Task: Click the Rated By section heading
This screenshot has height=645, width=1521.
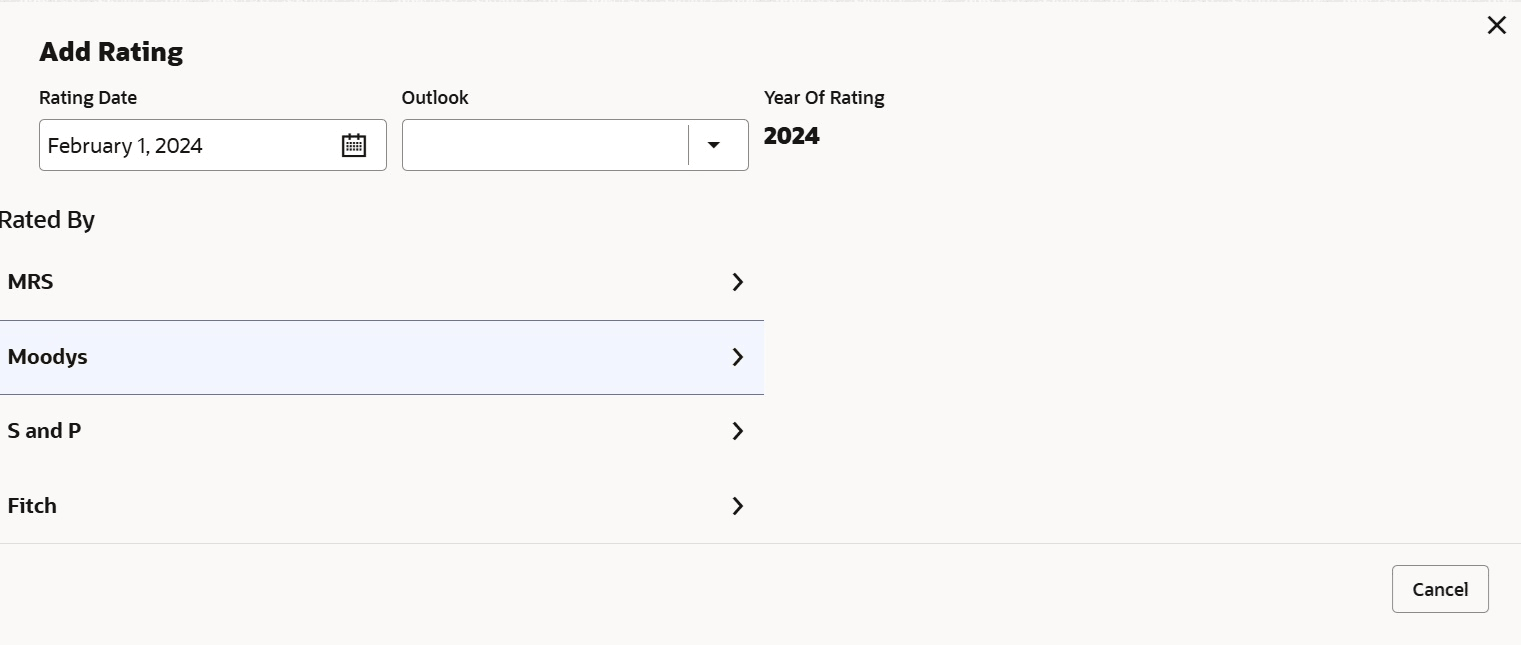Action: tap(47, 220)
